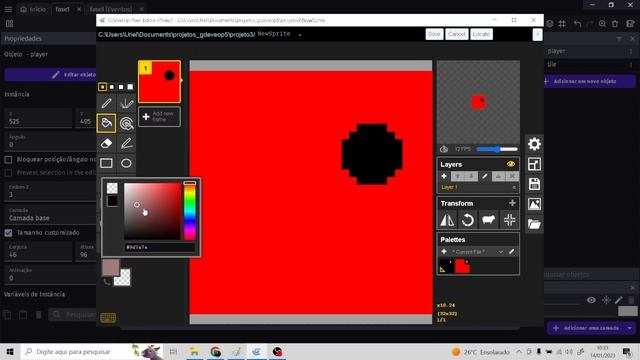The width and height of the screenshot is (640, 360).
Task: Select largest pen size option
Action: click(130, 87)
